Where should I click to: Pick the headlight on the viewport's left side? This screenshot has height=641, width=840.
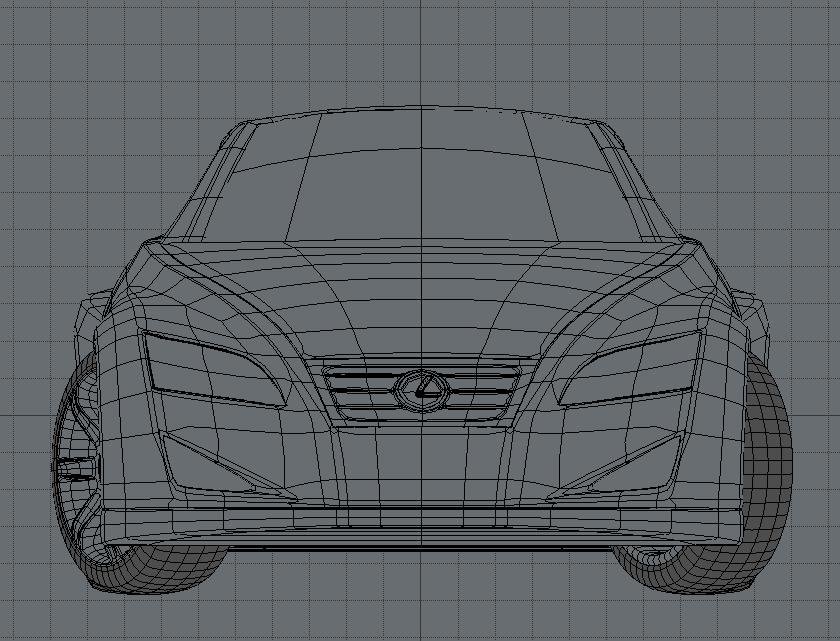point(214,369)
